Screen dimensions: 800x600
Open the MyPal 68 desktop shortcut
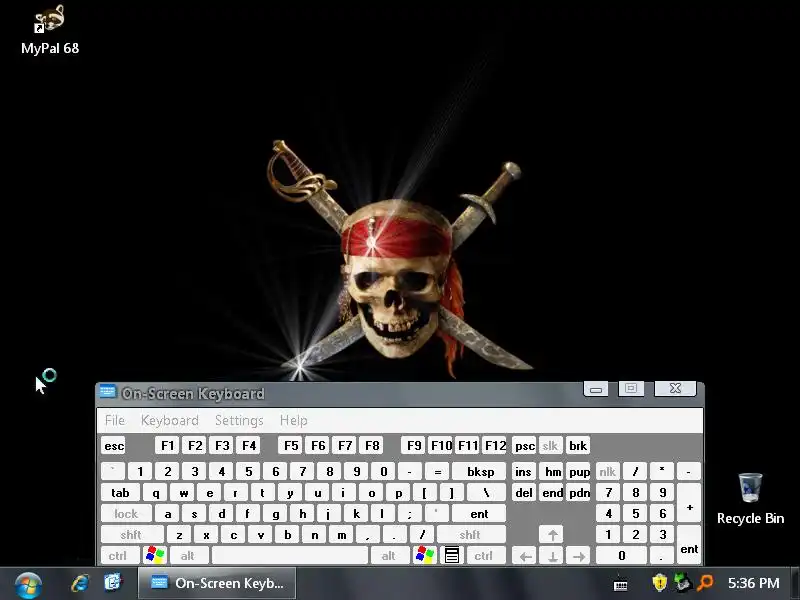pyautogui.click(x=49, y=30)
